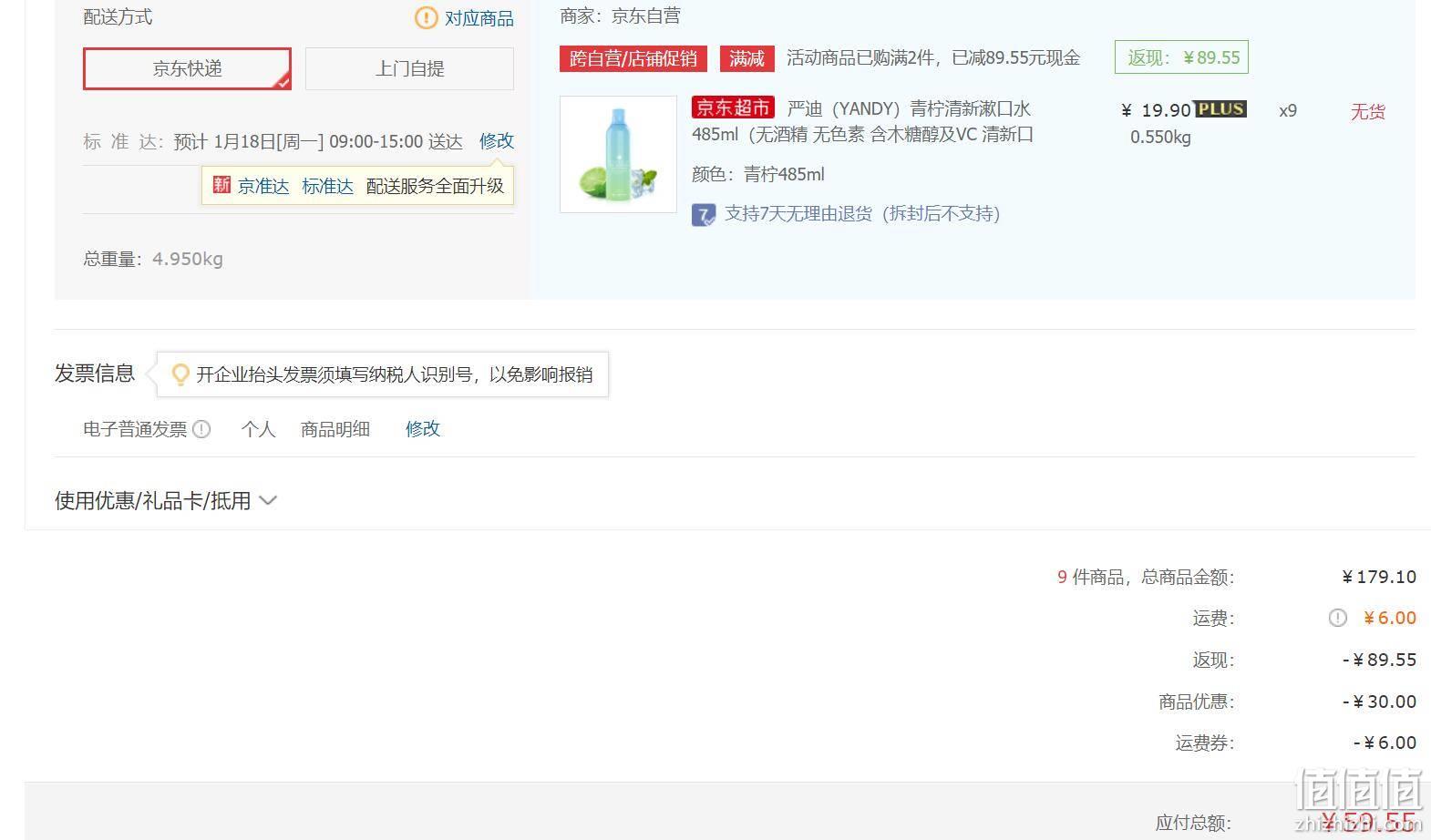
Task: Select 上门自提 pickup option
Action: pyautogui.click(x=409, y=68)
